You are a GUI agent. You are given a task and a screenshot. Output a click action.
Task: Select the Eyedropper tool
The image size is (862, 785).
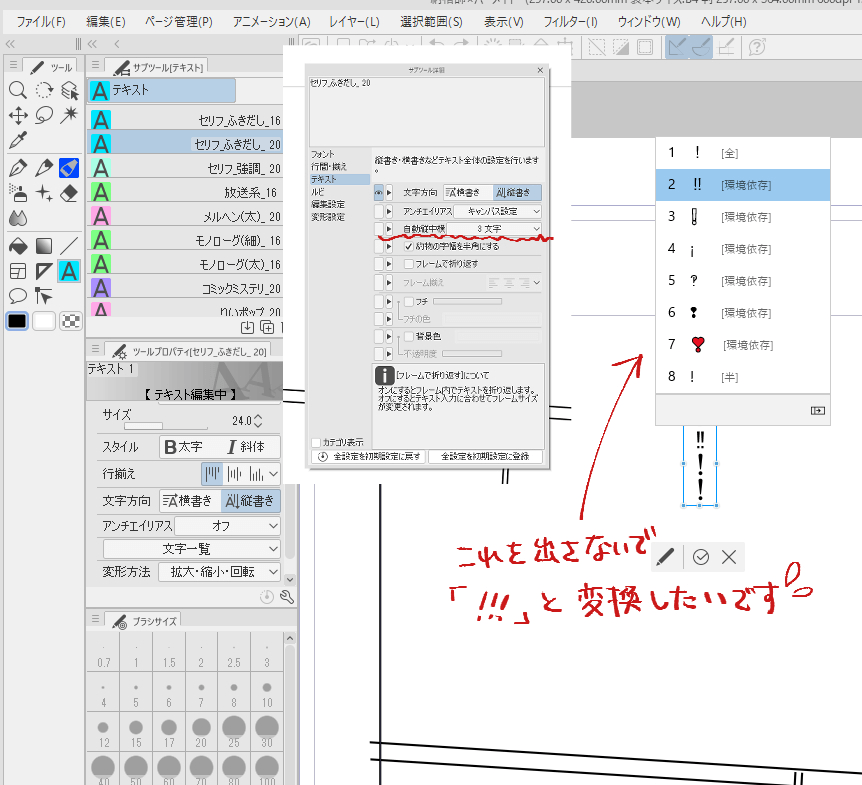[17, 139]
